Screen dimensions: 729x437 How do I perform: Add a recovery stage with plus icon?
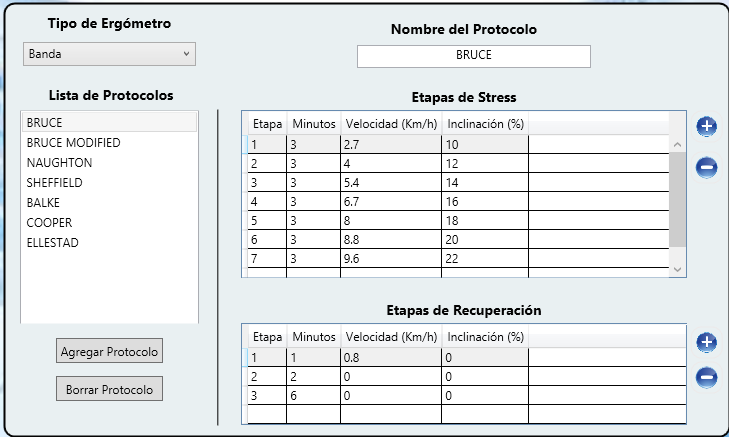click(x=707, y=342)
